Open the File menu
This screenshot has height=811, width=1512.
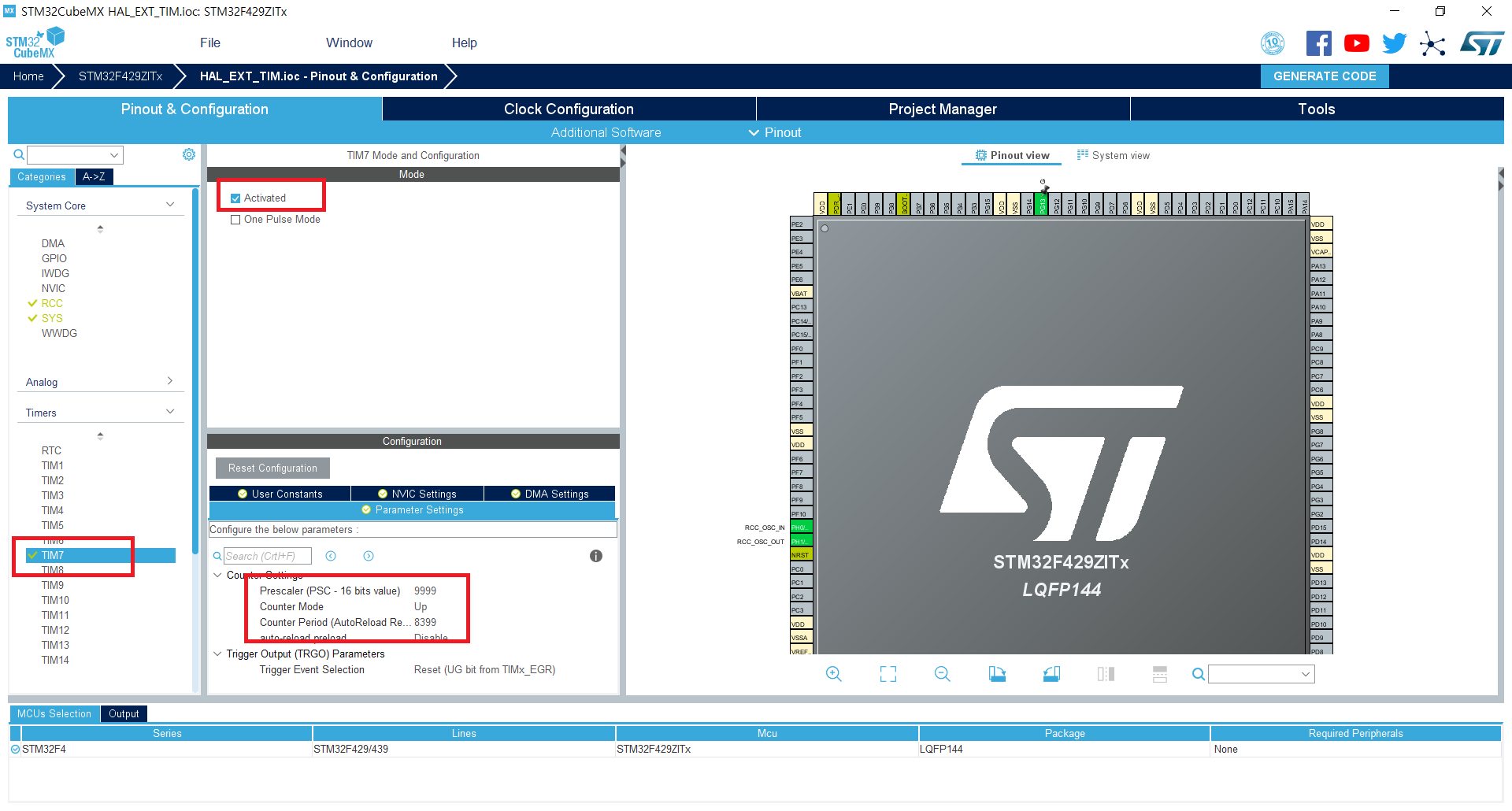(x=210, y=43)
